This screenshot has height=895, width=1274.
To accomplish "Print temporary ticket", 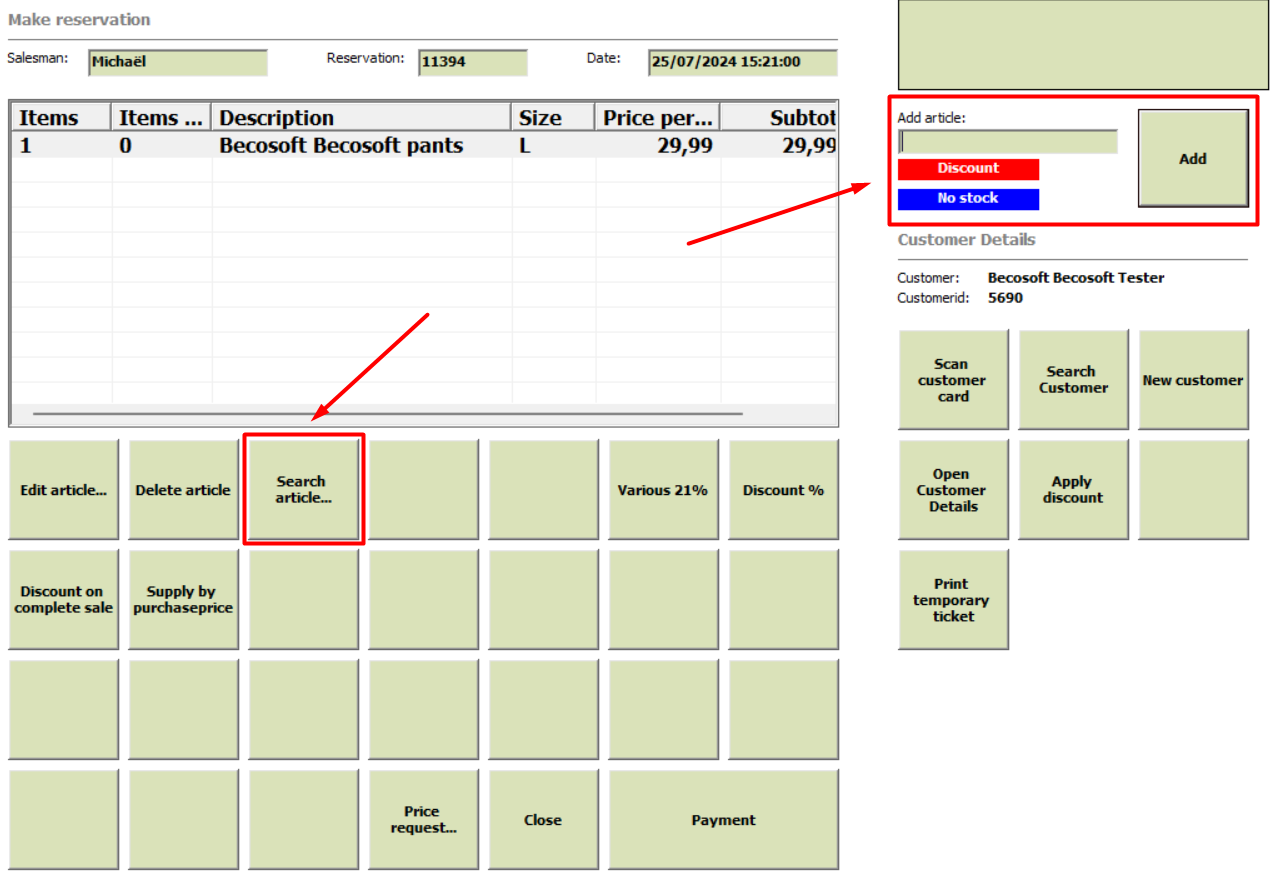I will (x=954, y=600).
